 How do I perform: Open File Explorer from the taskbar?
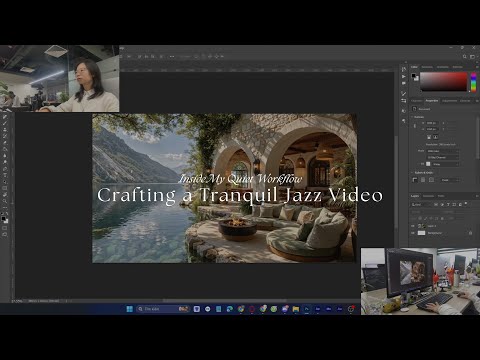(x=295, y=309)
